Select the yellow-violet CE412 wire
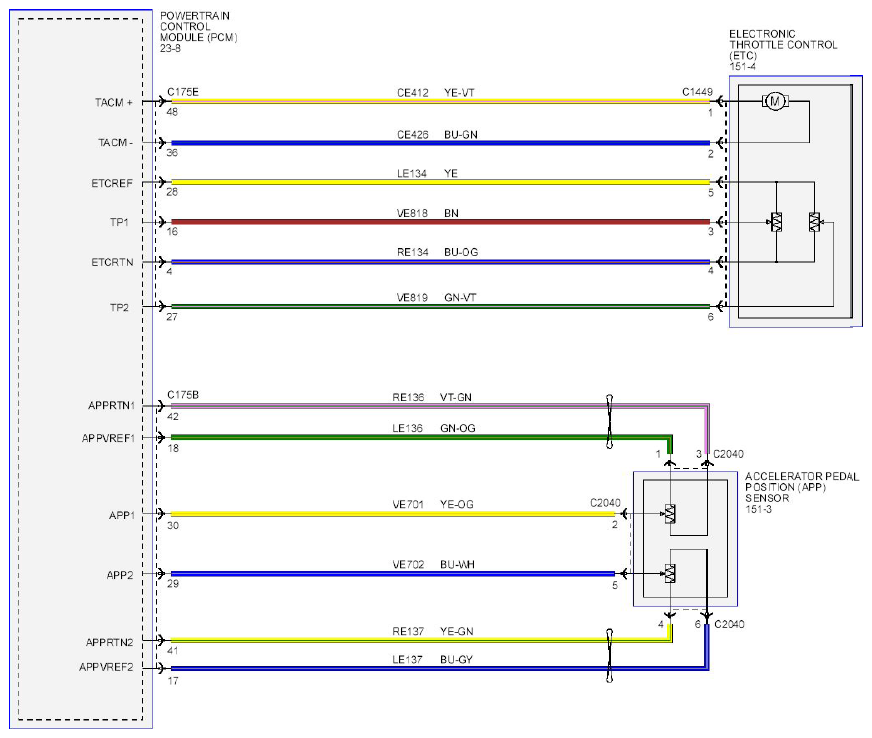Viewport: 872px width, 738px height. point(440,101)
